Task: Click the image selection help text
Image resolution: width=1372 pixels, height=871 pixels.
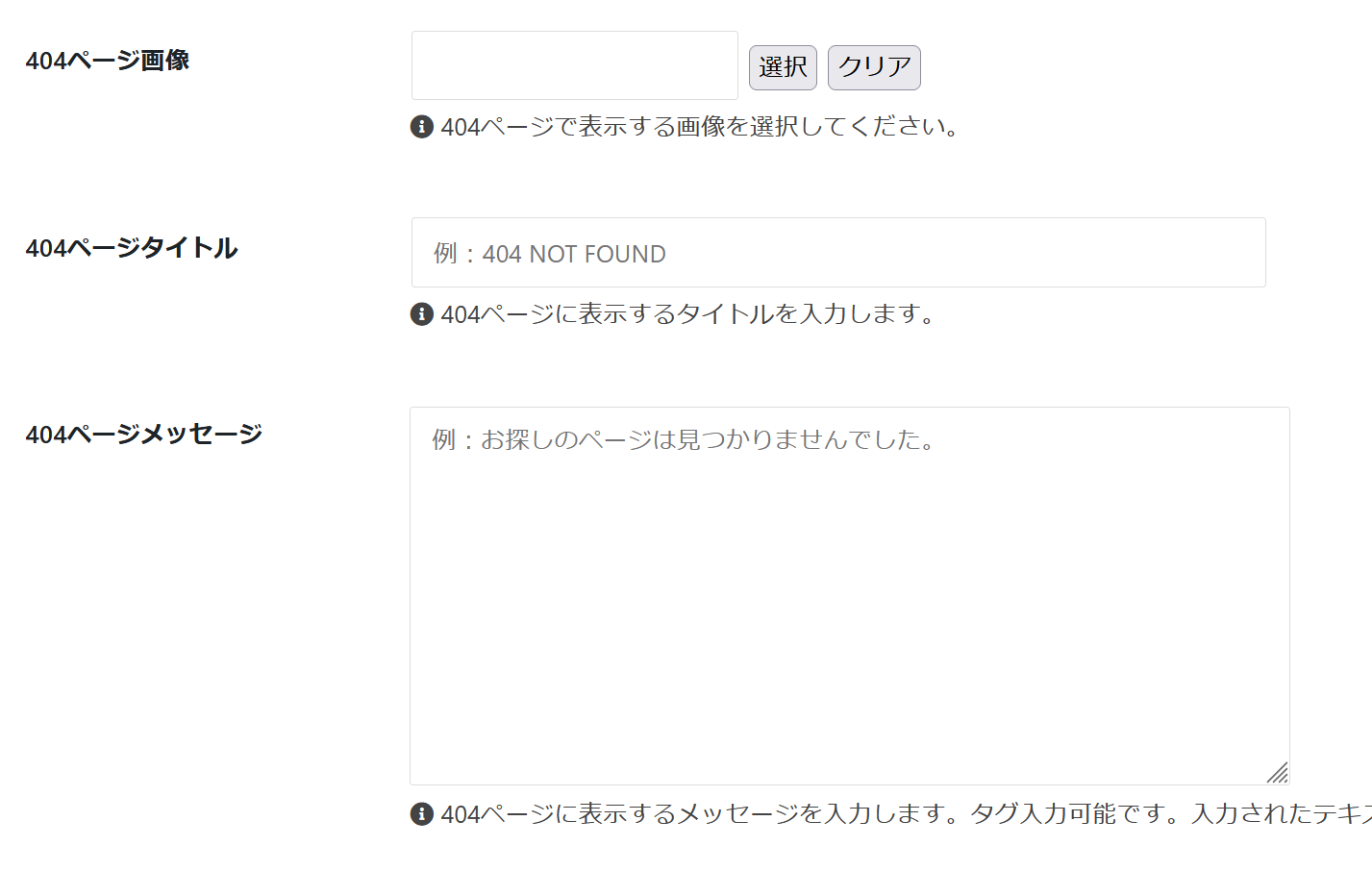Action: click(702, 126)
